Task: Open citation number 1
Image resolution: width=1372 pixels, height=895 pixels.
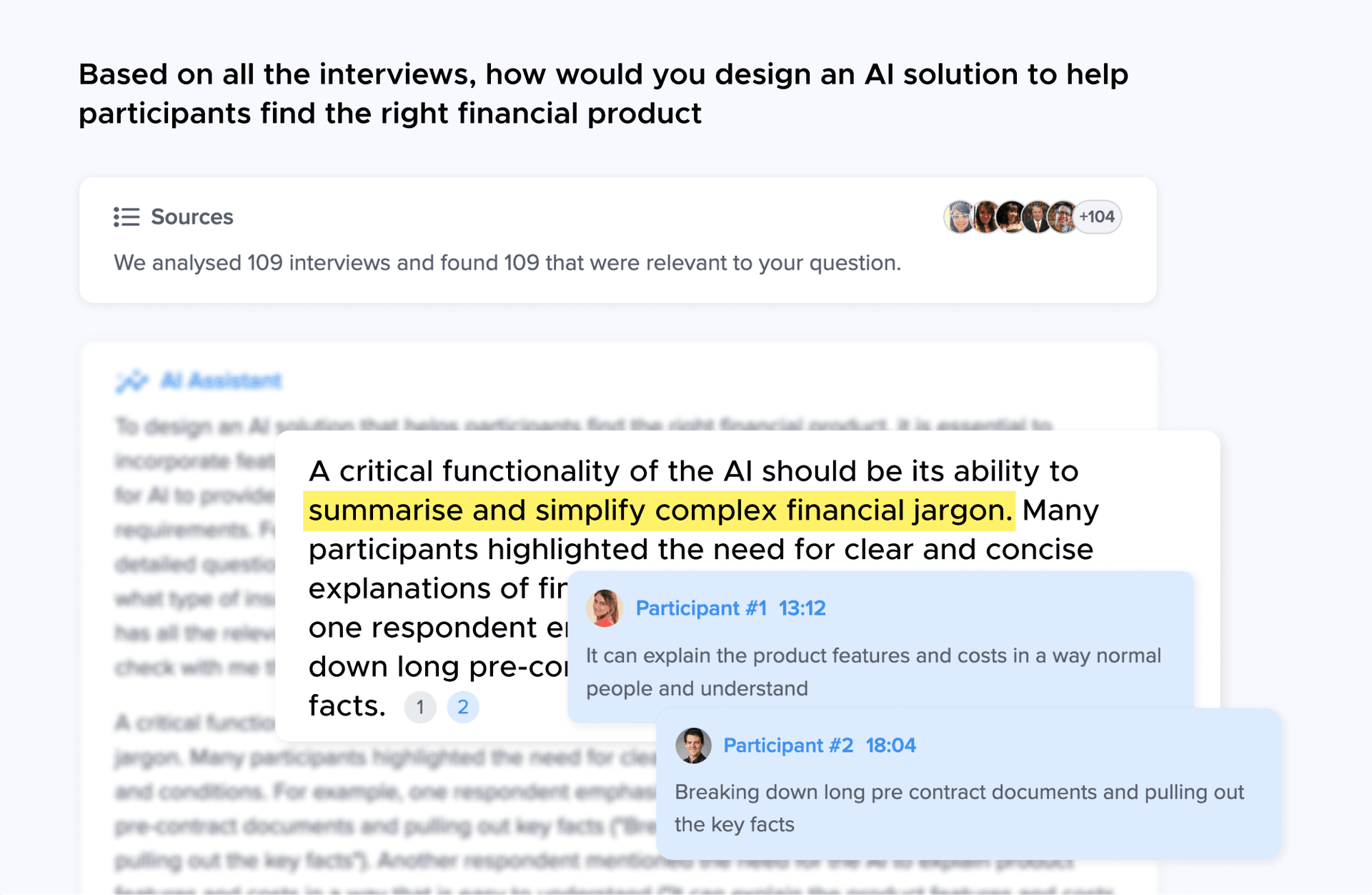Action: [x=420, y=707]
